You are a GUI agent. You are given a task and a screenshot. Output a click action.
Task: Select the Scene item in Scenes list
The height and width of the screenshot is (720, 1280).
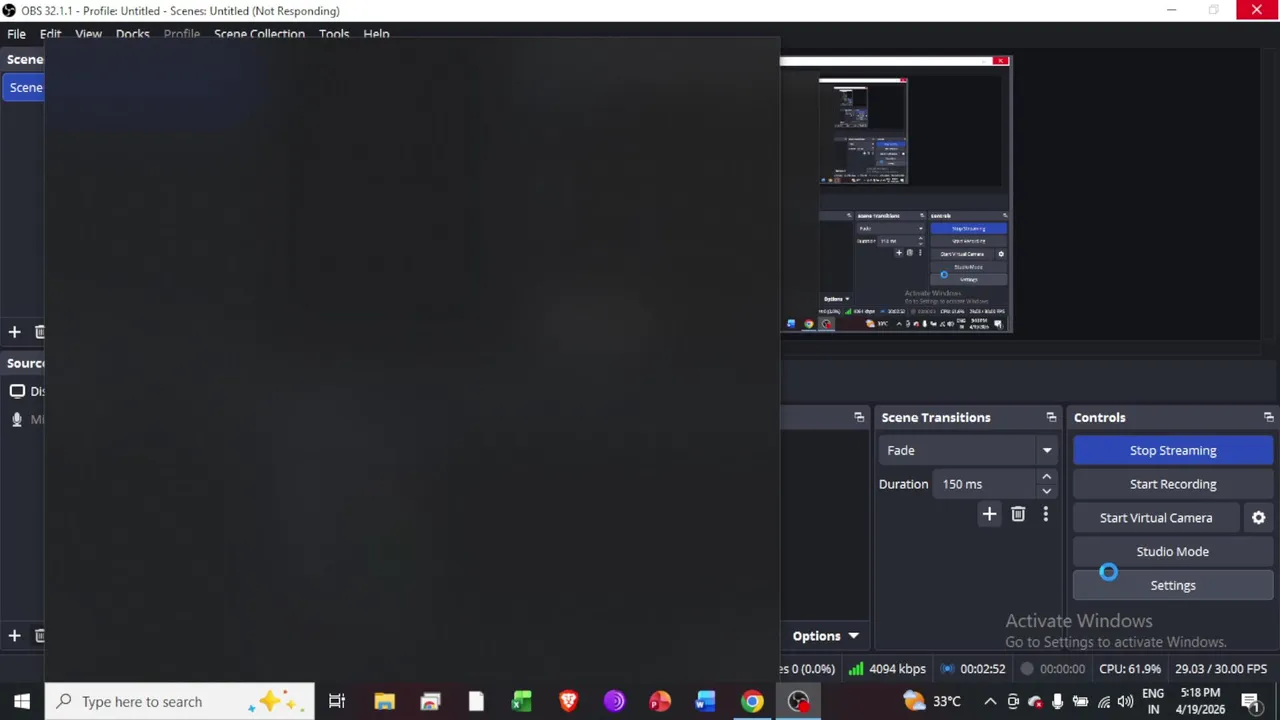25,87
